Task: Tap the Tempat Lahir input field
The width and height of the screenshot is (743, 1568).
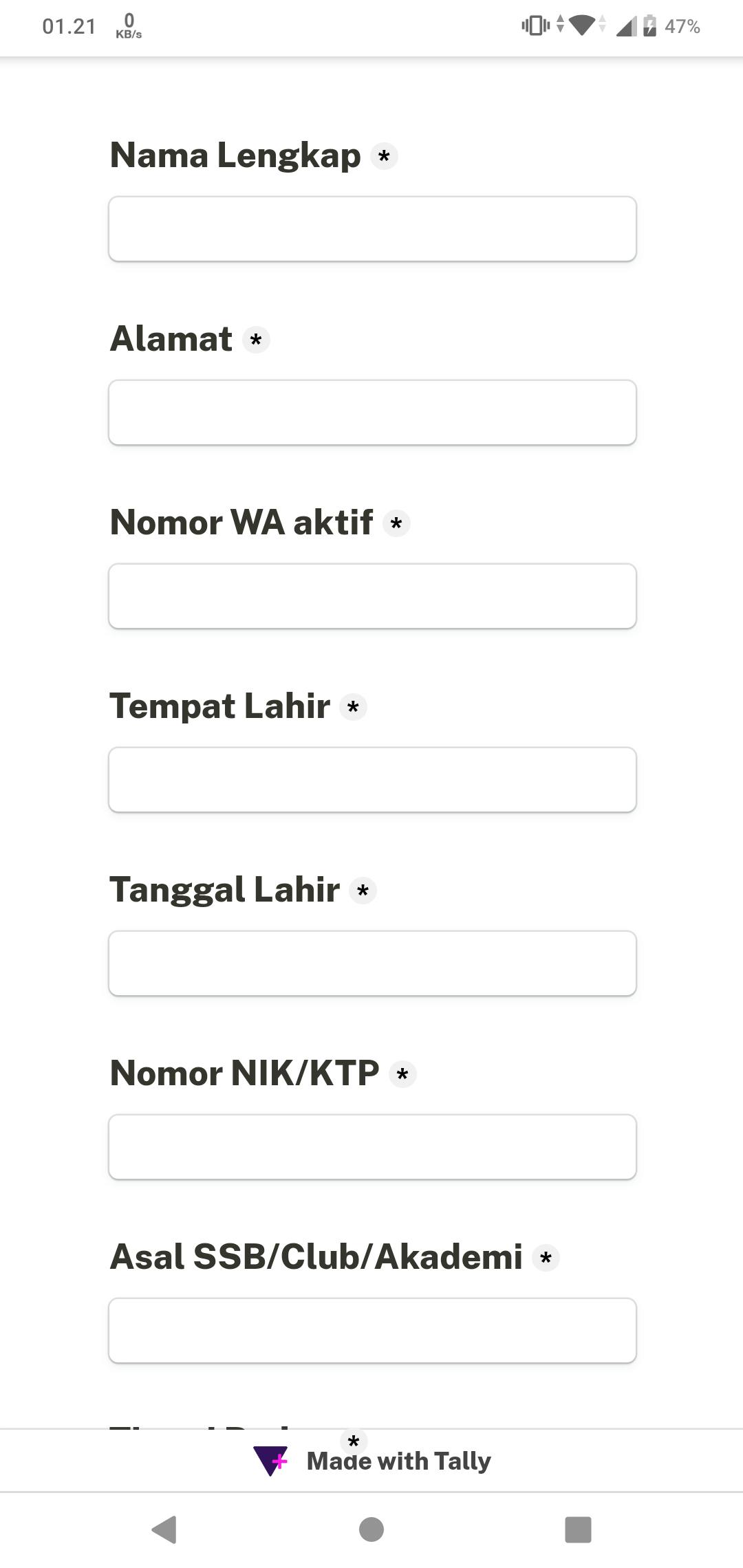Action: click(372, 780)
